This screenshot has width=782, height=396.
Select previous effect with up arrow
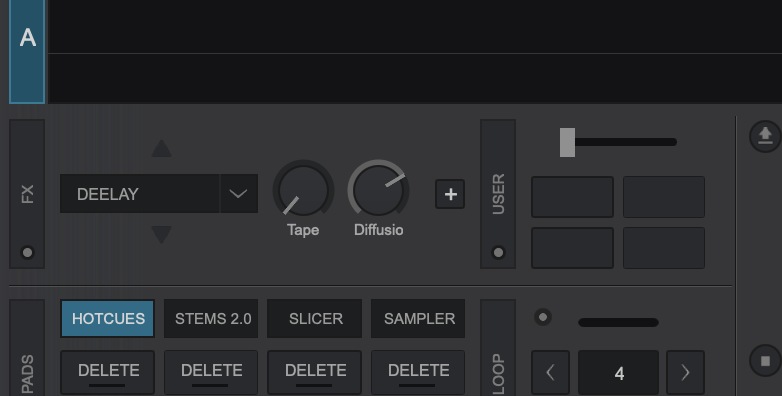(162, 149)
